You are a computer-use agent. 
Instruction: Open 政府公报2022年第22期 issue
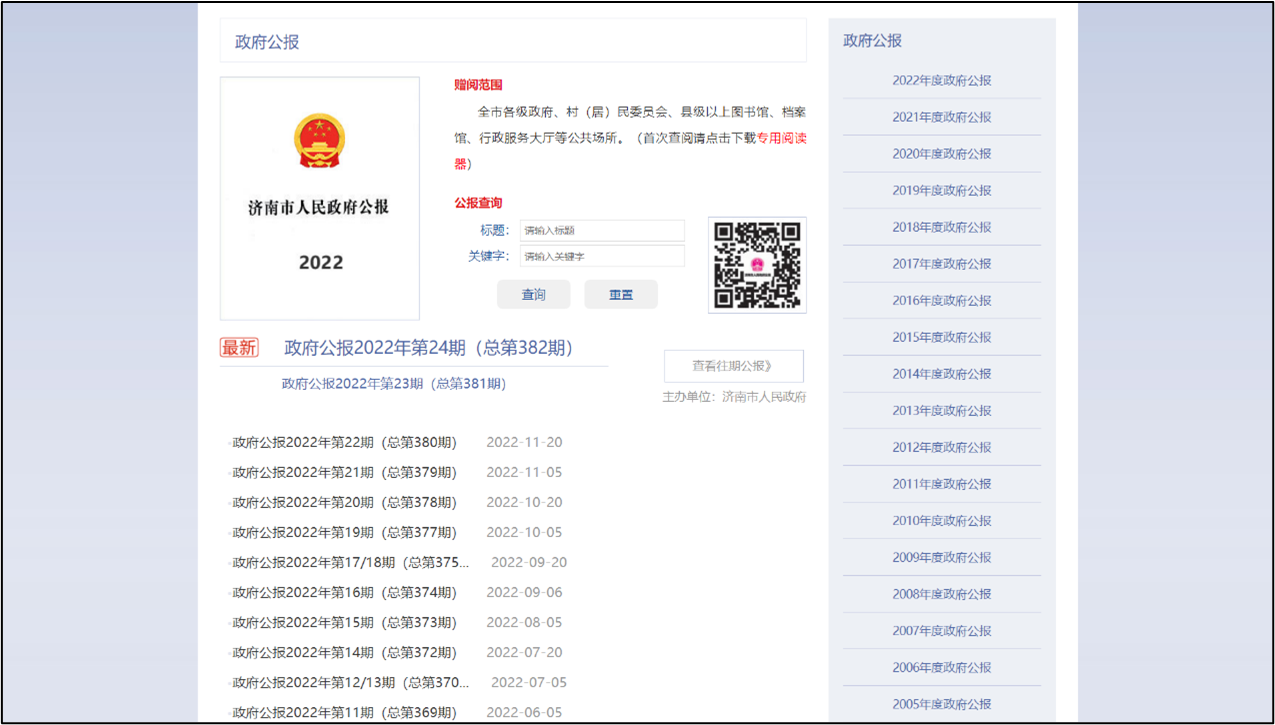point(344,443)
